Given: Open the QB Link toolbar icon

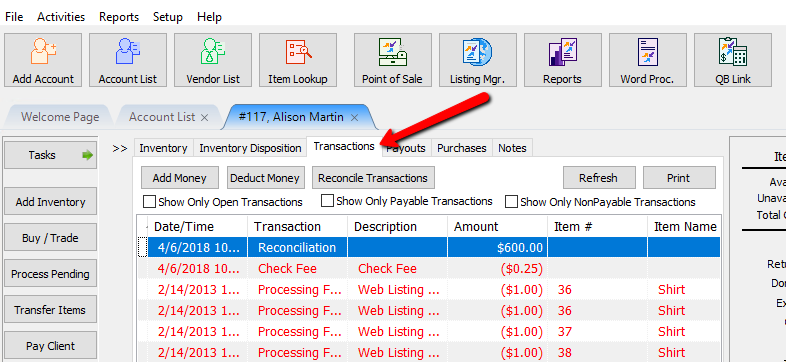Looking at the screenshot, I should pos(732,60).
